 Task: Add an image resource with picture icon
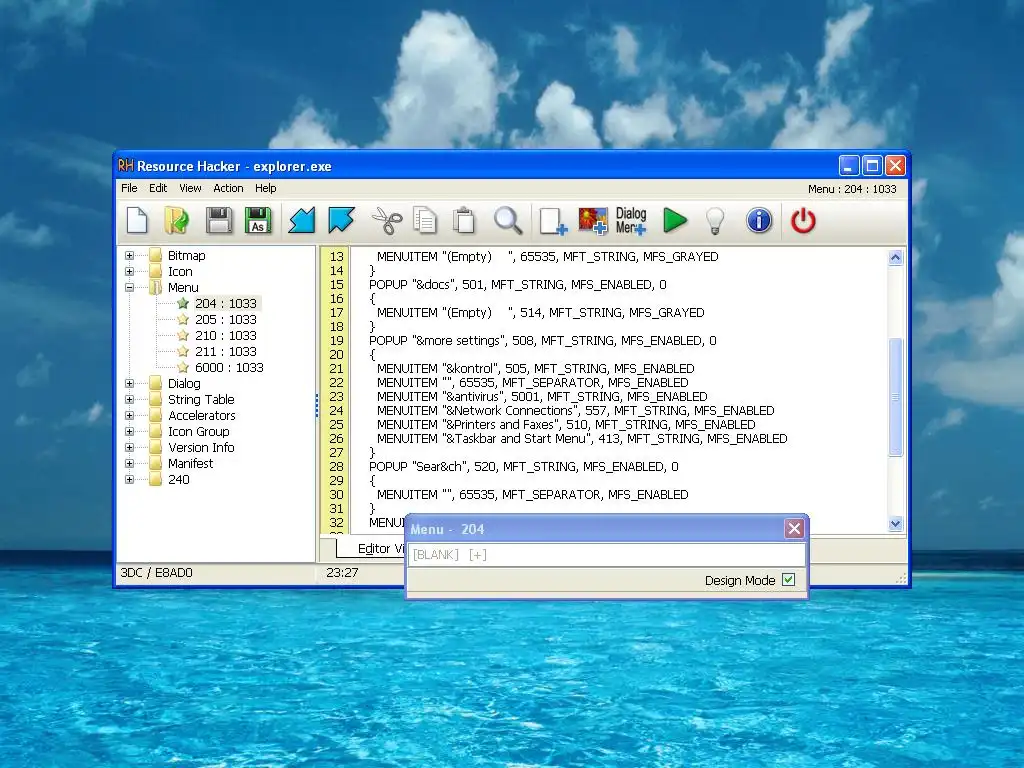click(x=593, y=221)
